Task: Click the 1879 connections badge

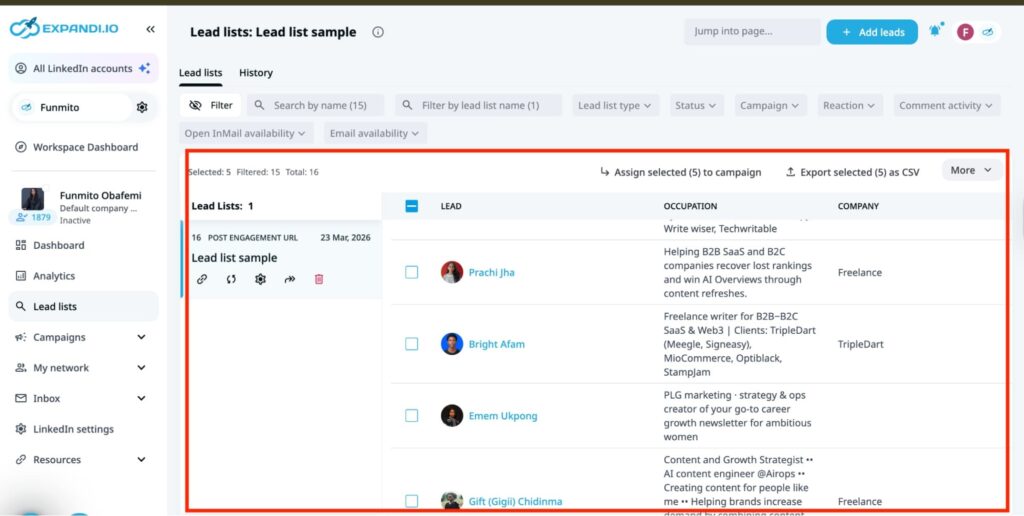Action: click(32, 218)
